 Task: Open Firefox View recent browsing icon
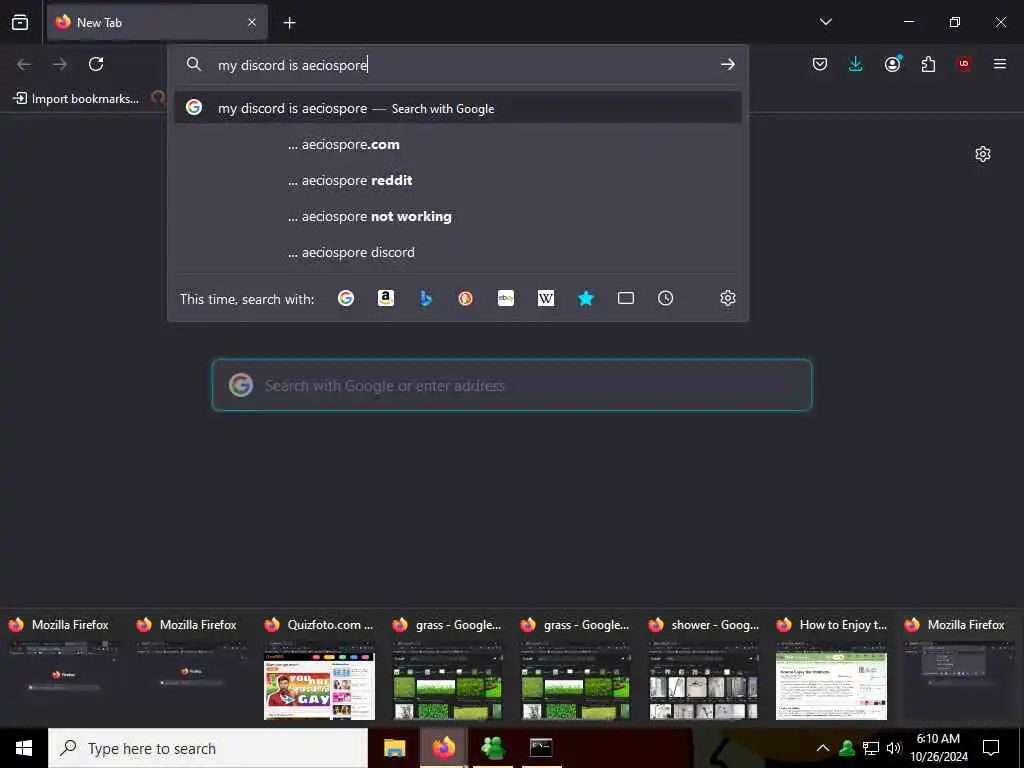tap(20, 22)
